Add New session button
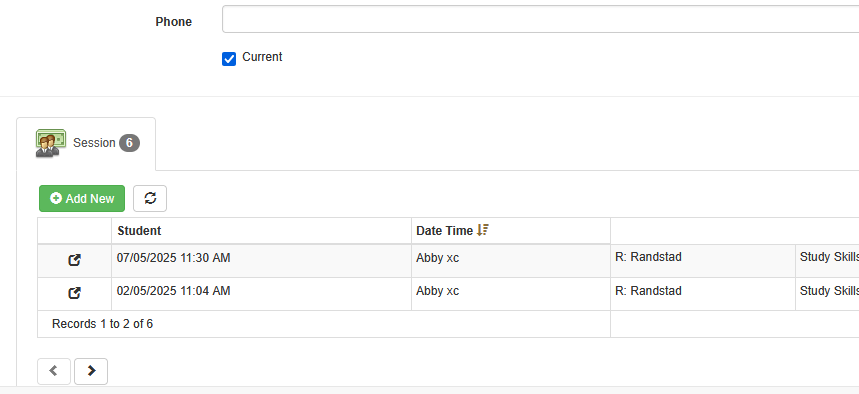The height and width of the screenshot is (394, 859). [x=82, y=198]
